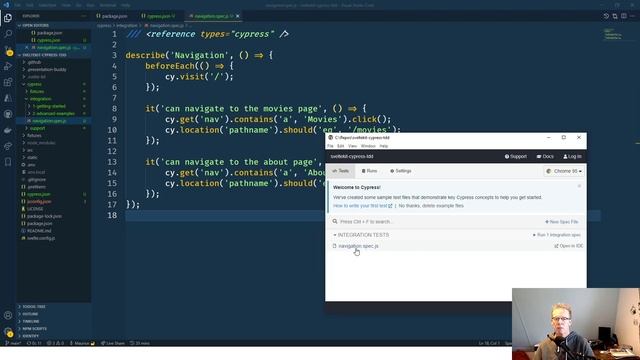Click the How to write your first test link
The height and width of the screenshot is (360, 640).
point(362,206)
